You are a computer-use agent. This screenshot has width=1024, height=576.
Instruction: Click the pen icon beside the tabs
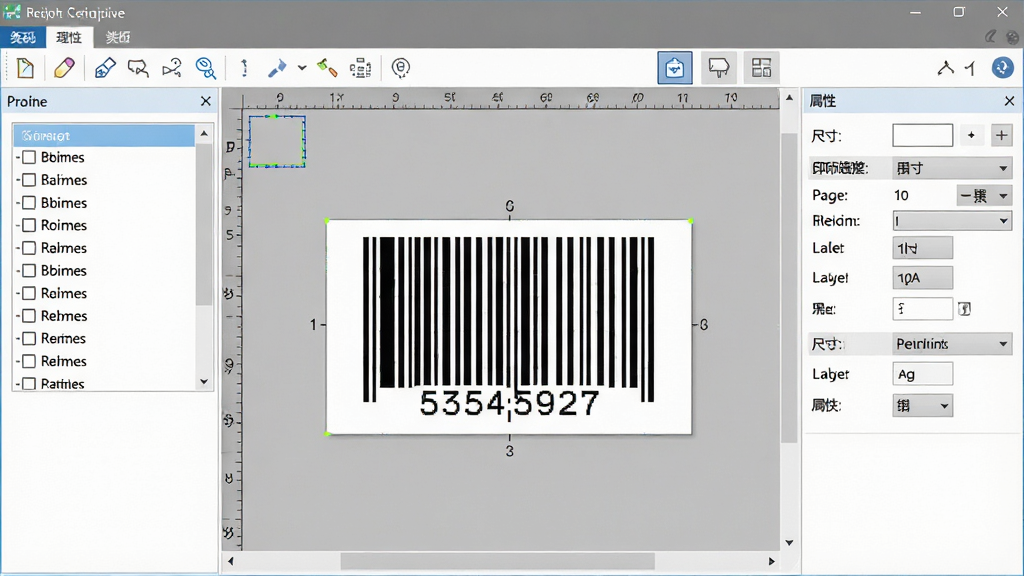coord(991,37)
